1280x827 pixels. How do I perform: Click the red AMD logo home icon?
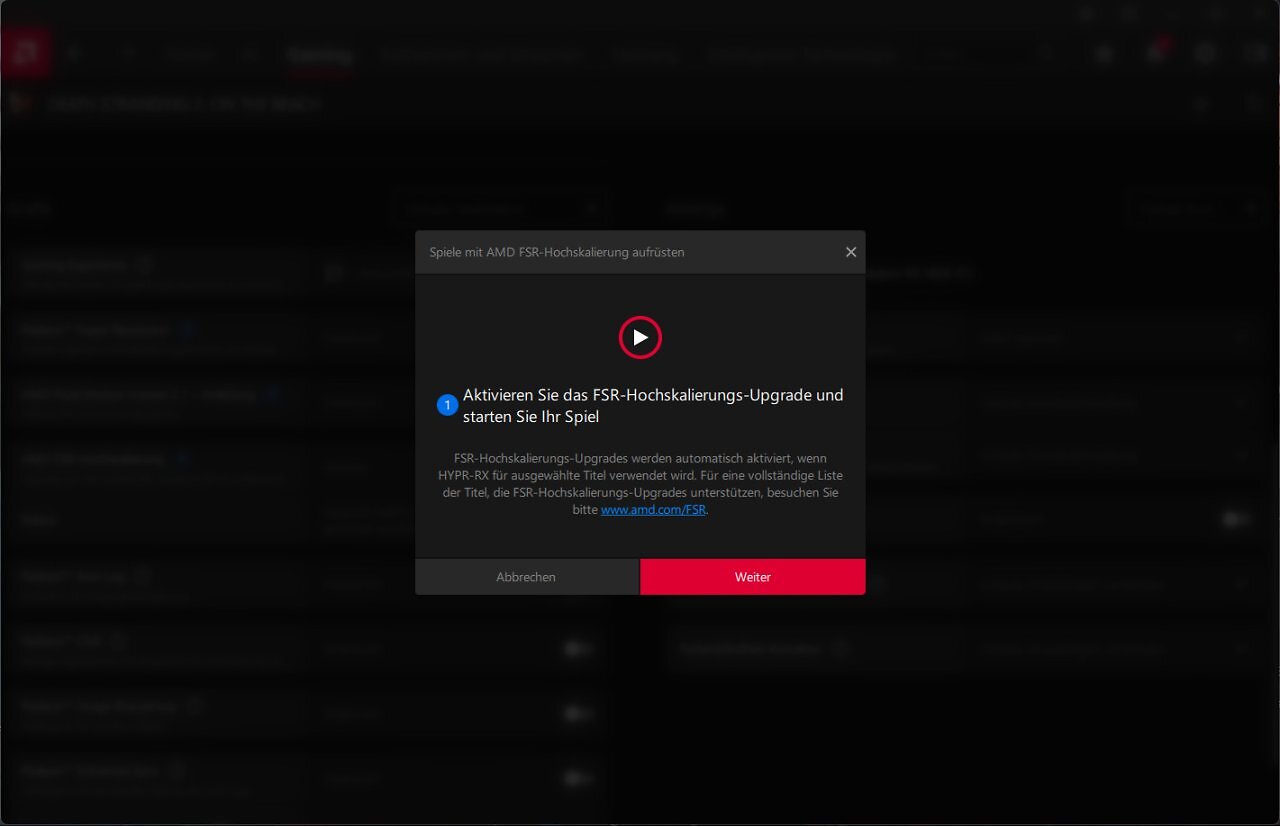[x=25, y=53]
